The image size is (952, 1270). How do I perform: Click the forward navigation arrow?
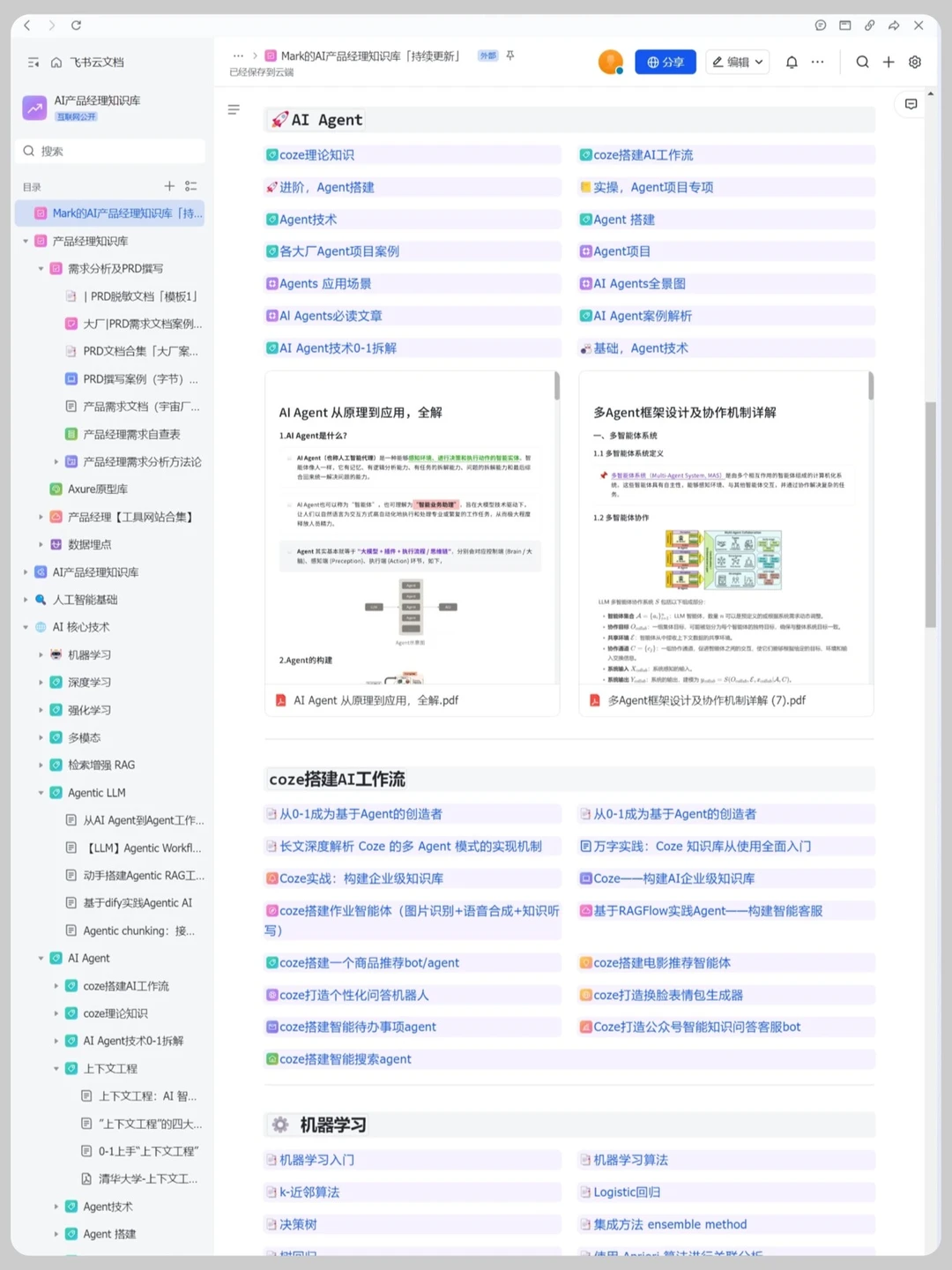click(51, 26)
